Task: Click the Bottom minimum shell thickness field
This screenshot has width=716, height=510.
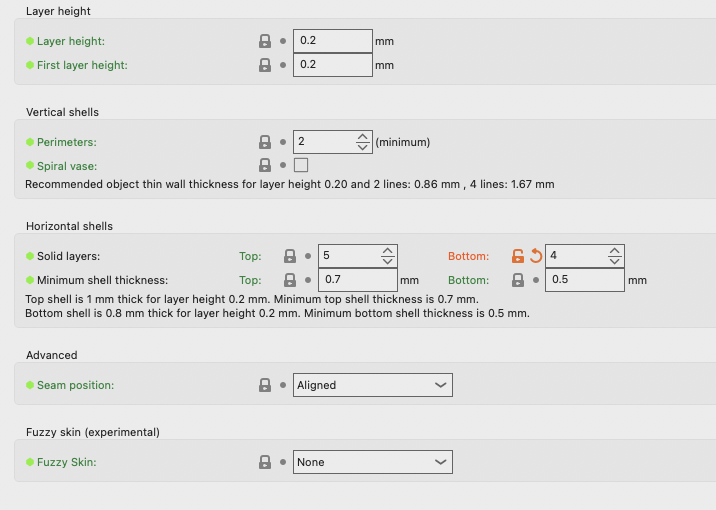Action: pos(586,280)
